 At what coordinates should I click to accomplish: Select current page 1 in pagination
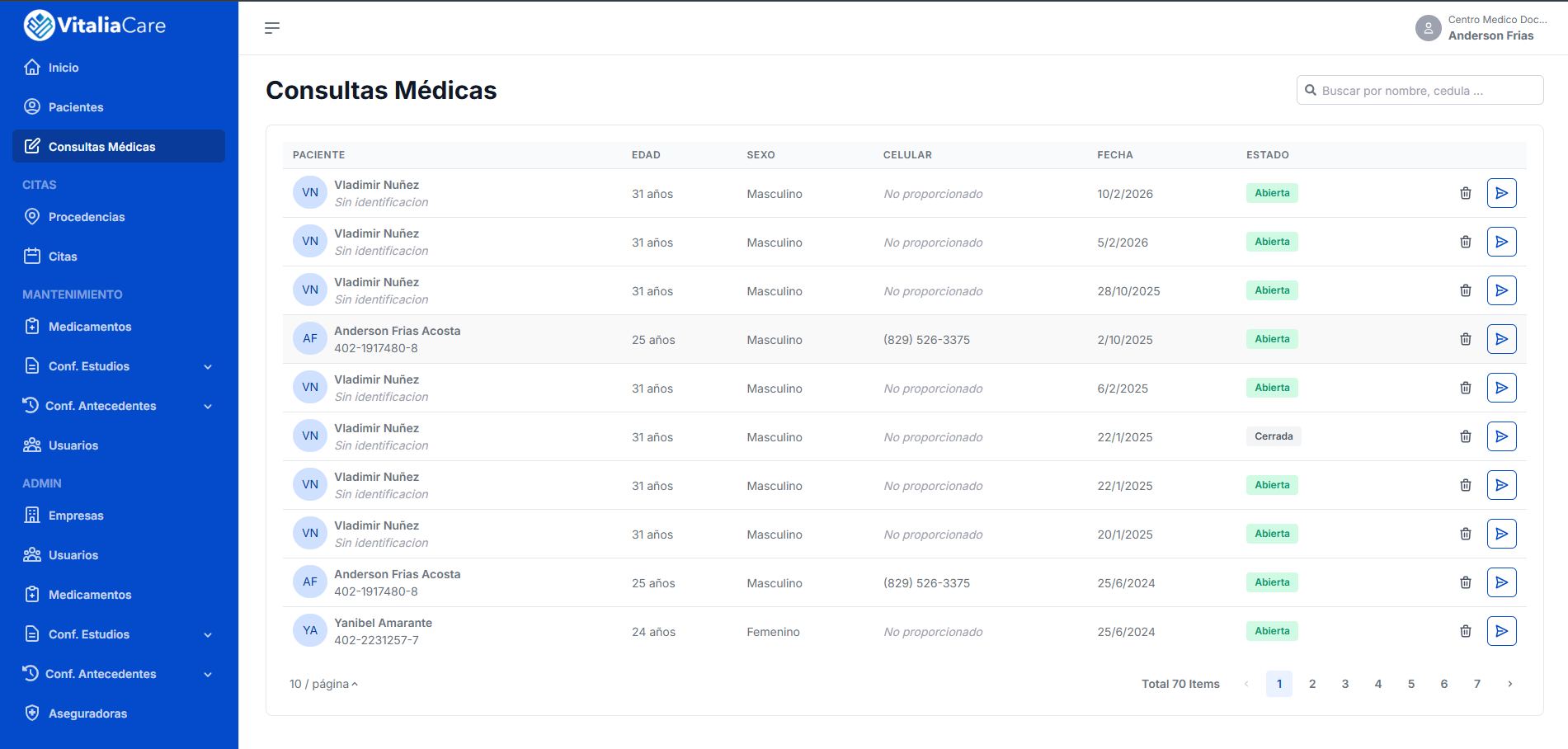pos(1279,684)
